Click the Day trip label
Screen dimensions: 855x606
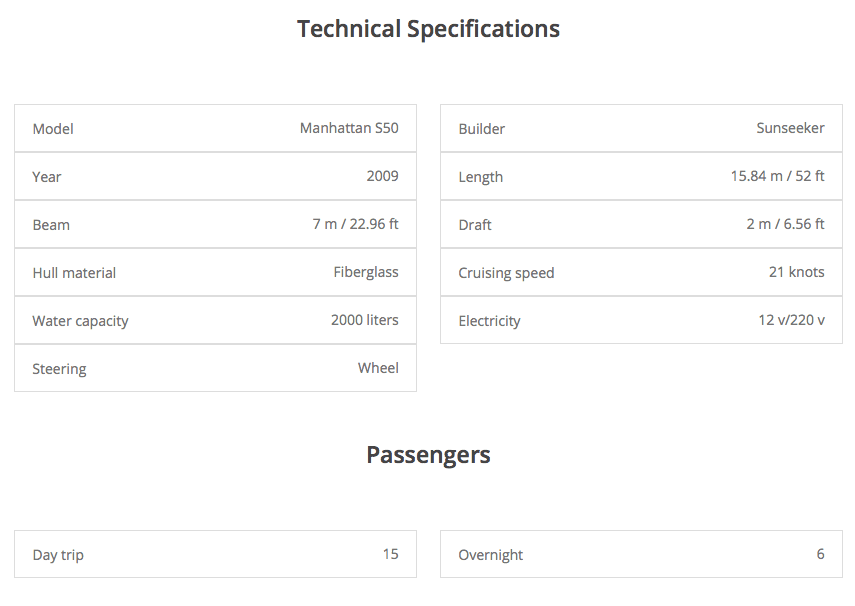tap(58, 555)
